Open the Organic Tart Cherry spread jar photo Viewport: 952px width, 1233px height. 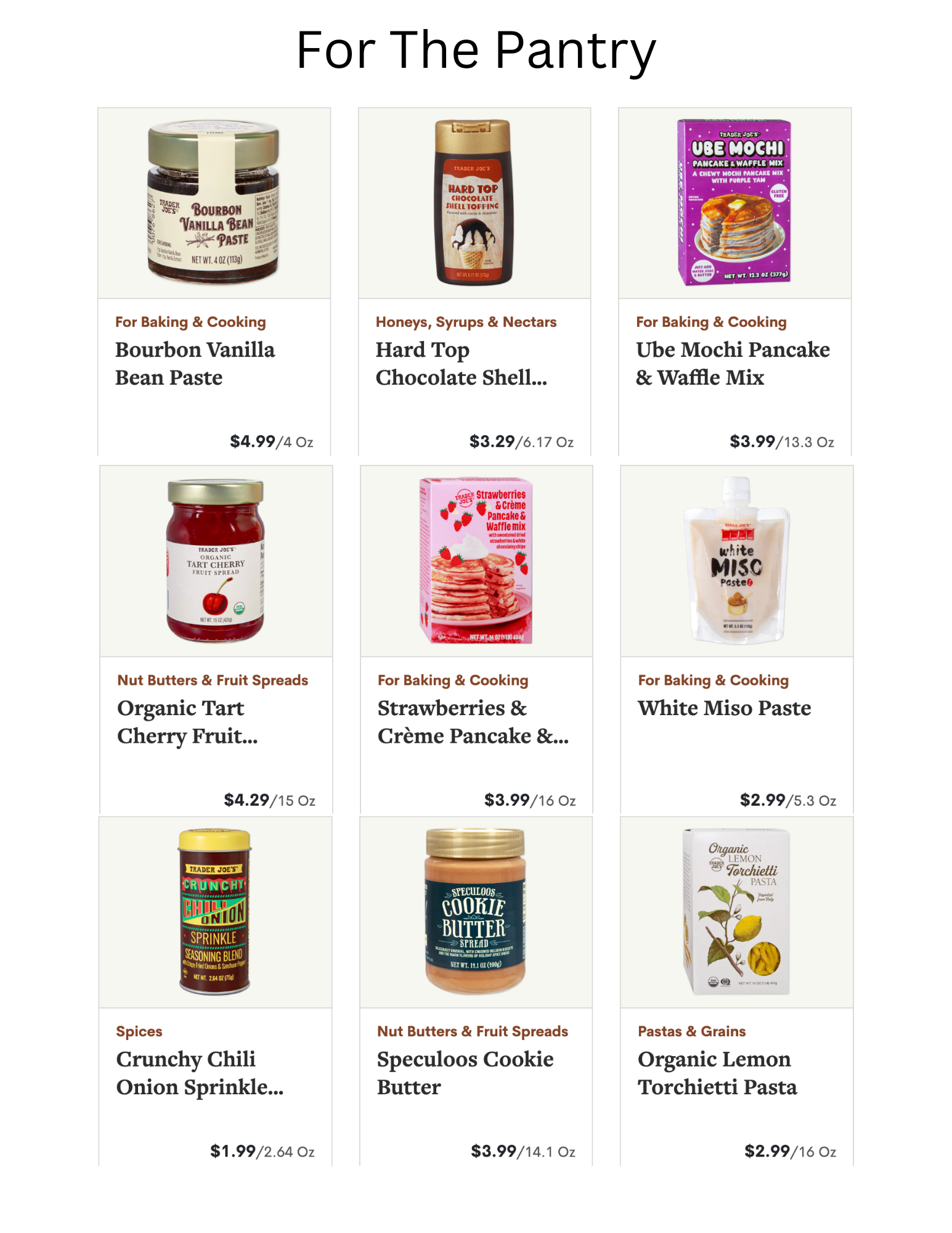(216, 560)
